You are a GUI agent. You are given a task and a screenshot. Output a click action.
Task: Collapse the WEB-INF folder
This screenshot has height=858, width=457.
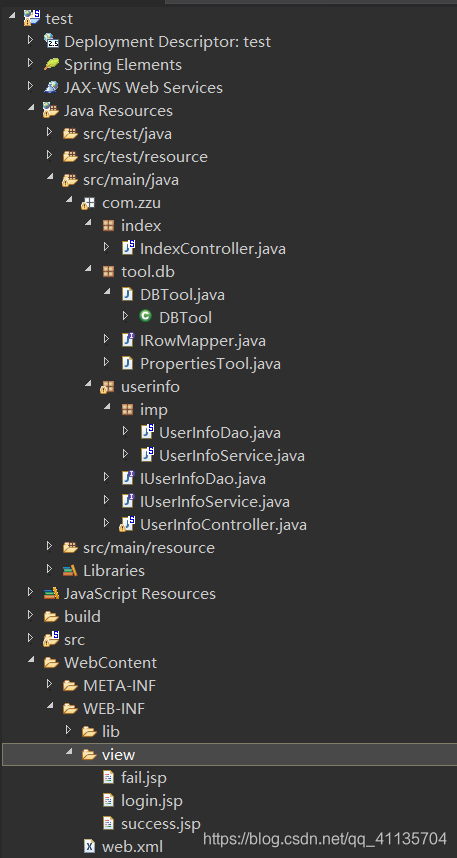pyautogui.click(x=50, y=706)
